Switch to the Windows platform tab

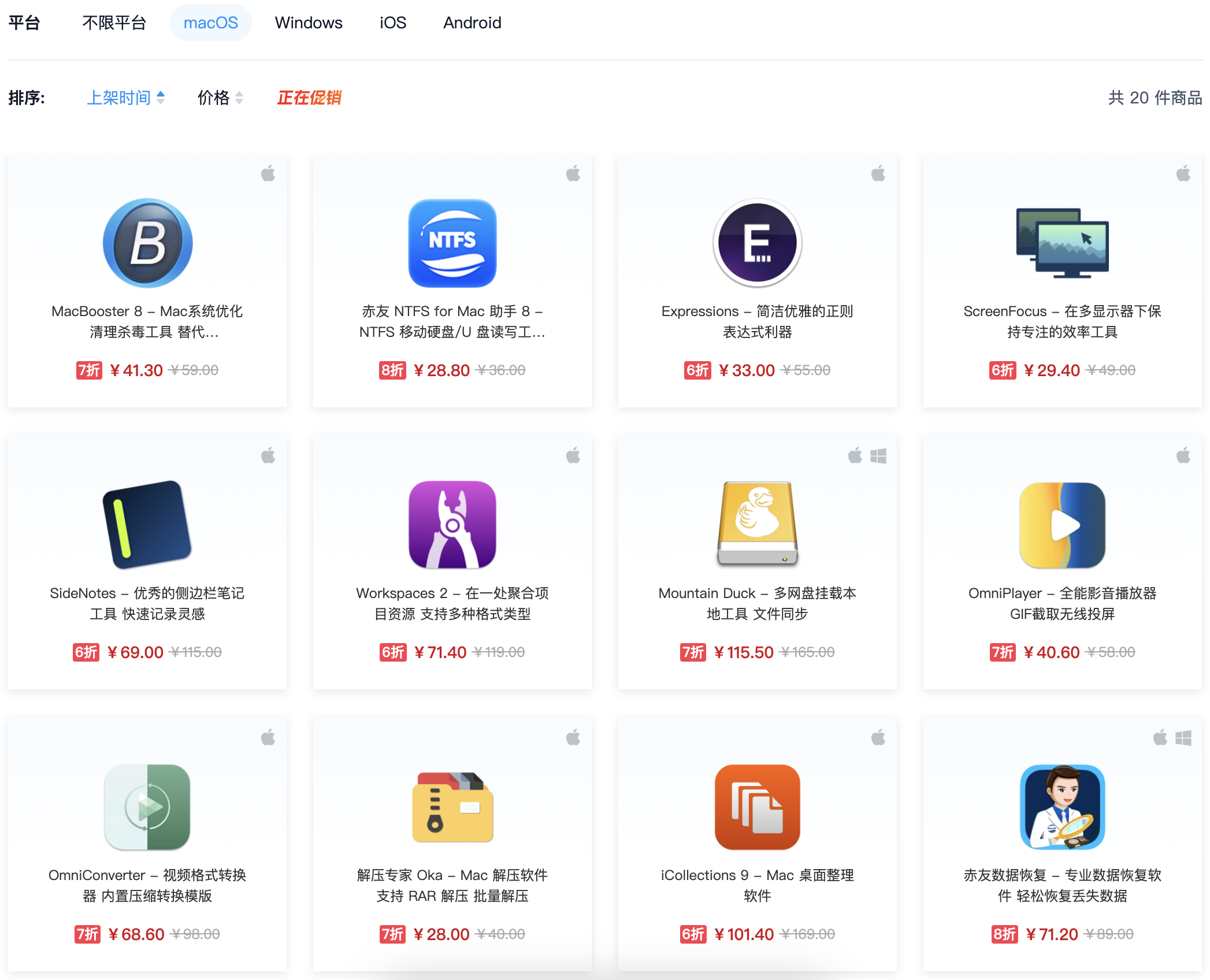pyautogui.click(x=309, y=23)
